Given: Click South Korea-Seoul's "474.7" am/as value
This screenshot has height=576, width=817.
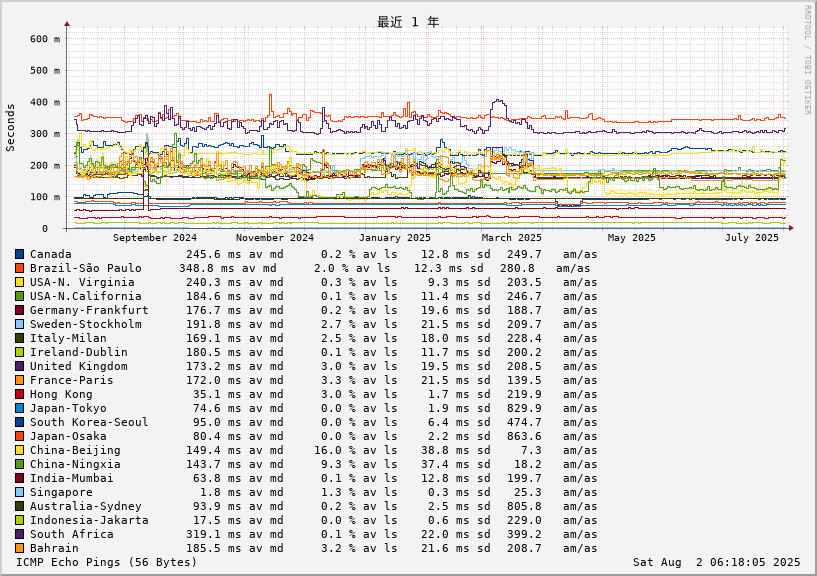Looking at the screenshot, I should 524,422.
